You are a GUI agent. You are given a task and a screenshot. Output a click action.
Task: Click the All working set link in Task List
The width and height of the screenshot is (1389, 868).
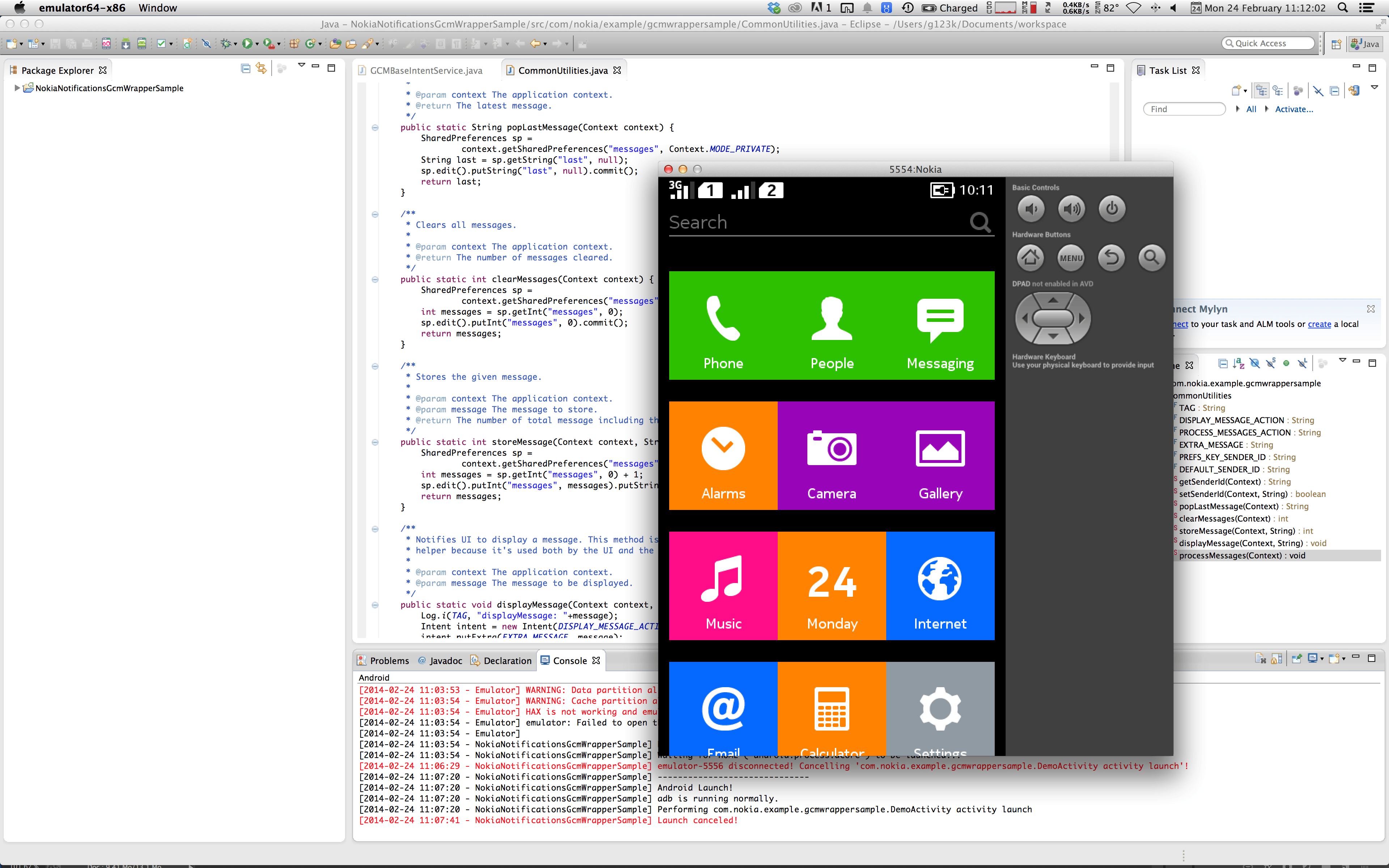tap(1251, 109)
